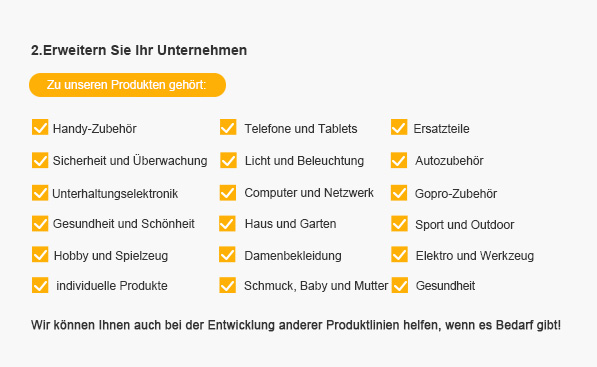This screenshot has height=367, width=597.
Task: Click the 'Zu unseren Produkten gehört:' button
Action: (128, 85)
